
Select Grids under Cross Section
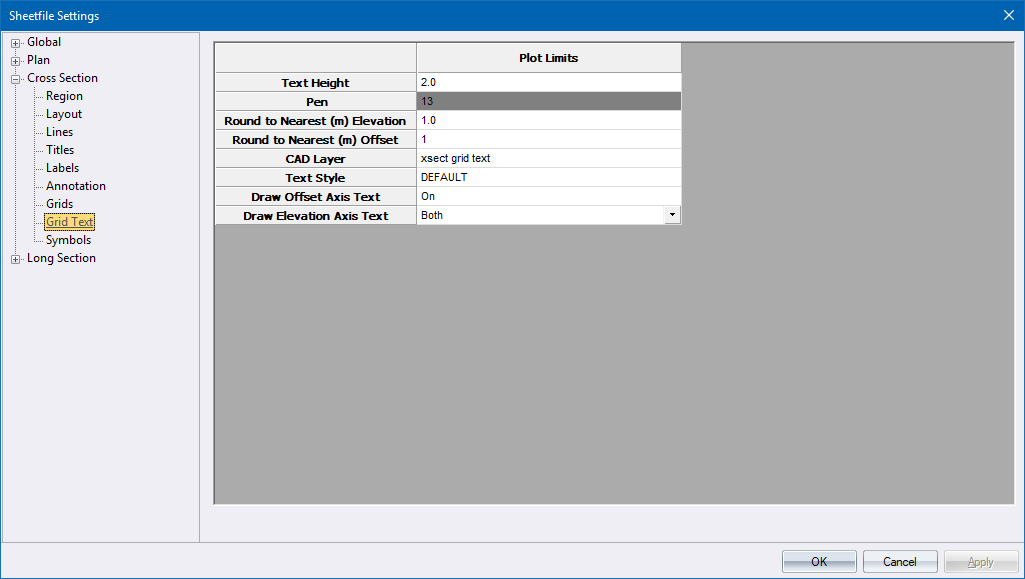[59, 204]
